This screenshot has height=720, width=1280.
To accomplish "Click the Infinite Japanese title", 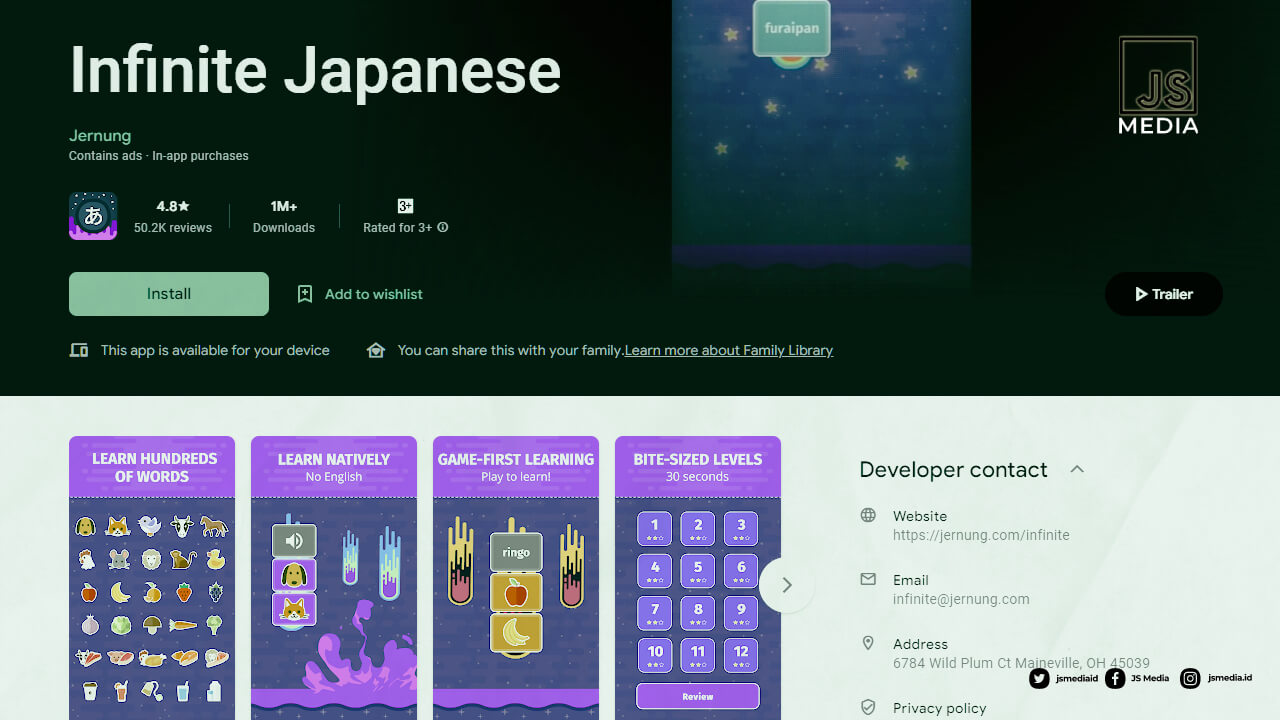I will pyautogui.click(x=315, y=72).
